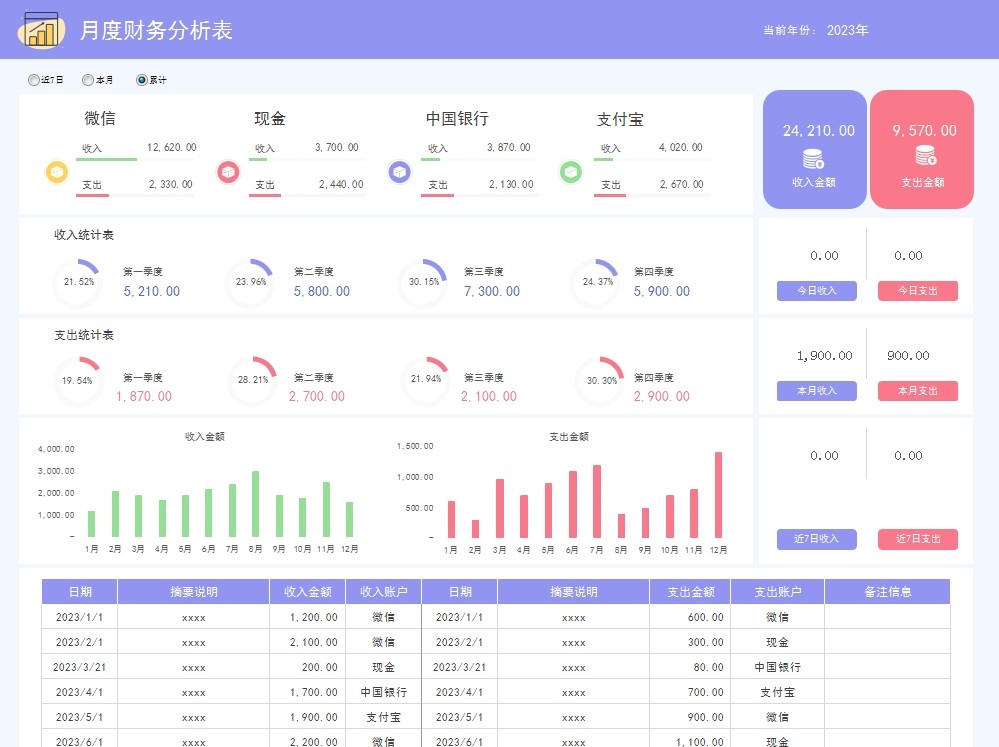Click the first quarter income ring 21.52%
This screenshot has width=999, height=747.
point(78,282)
